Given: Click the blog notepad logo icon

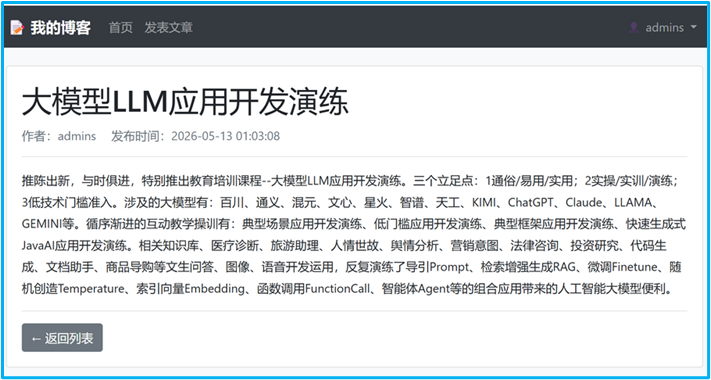Looking at the screenshot, I should tap(17, 28).
